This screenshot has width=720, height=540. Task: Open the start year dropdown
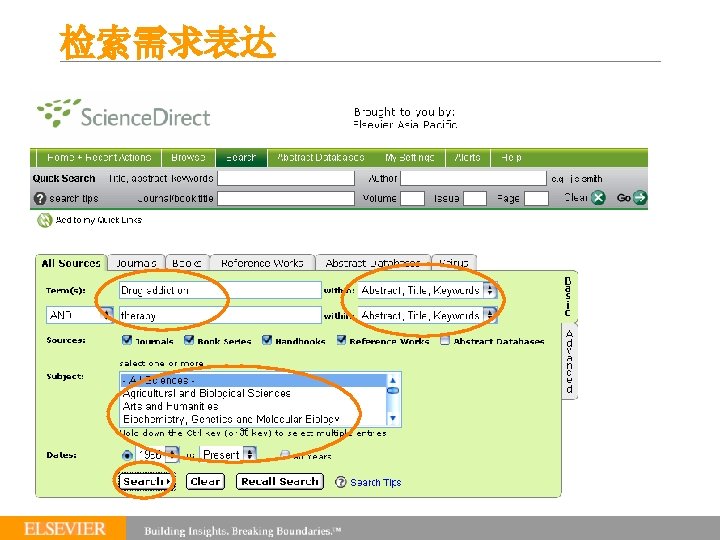click(x=159, y=455)
